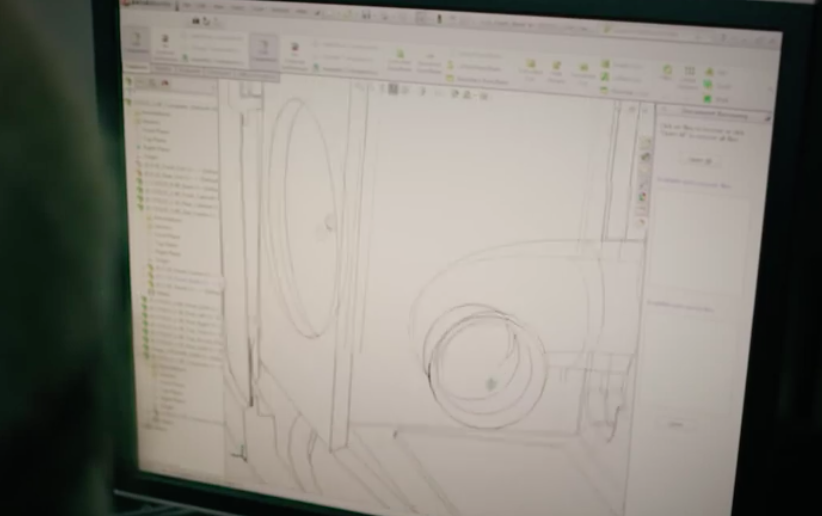Open the colorful Appearances task pane tab

coord(642,197)
